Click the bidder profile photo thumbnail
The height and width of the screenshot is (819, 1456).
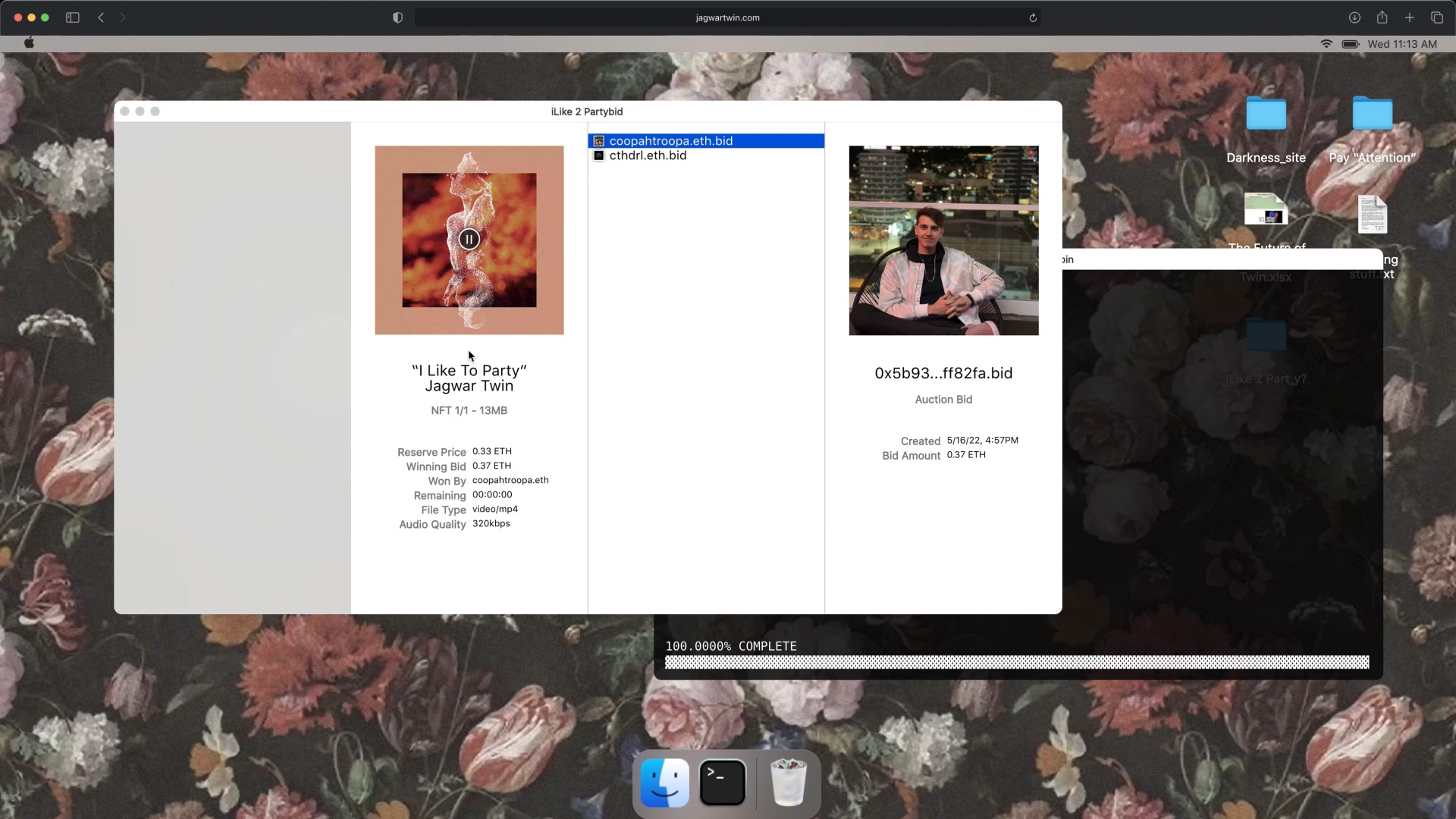coord(943,240)
